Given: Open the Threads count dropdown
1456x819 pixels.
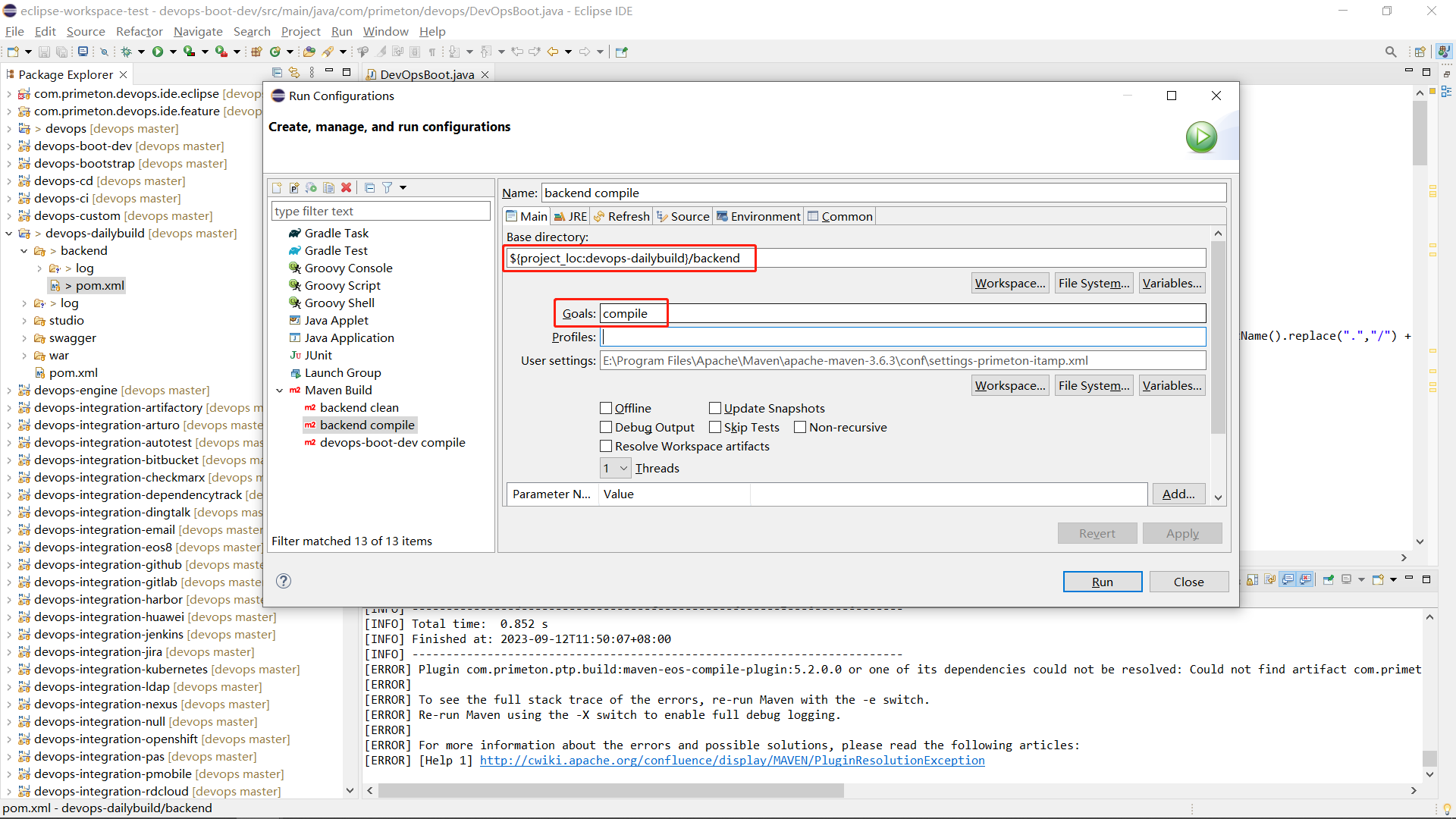Looking at the screenshot, I should click(x=615, y=468).
